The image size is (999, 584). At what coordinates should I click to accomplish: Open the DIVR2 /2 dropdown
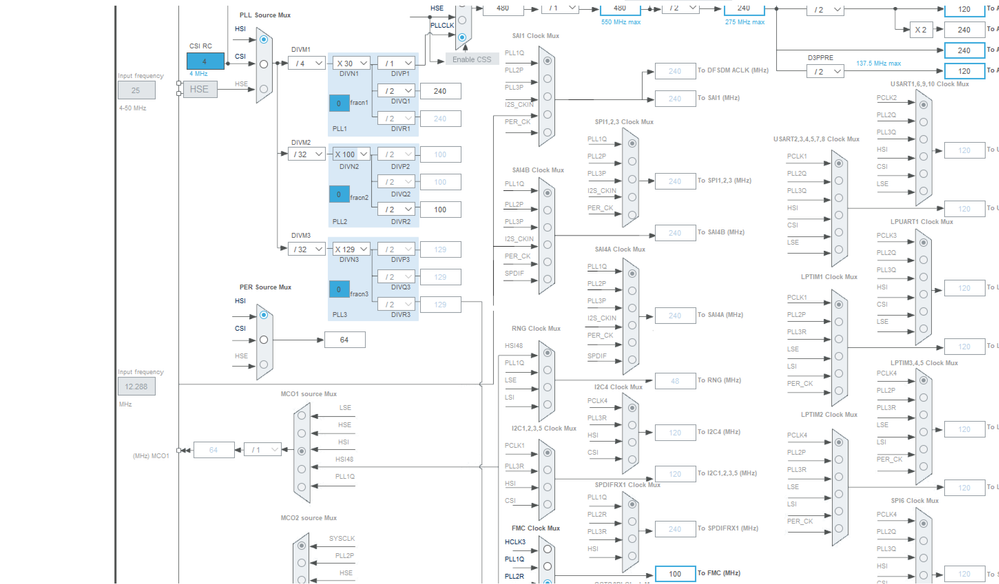(396, 209)
